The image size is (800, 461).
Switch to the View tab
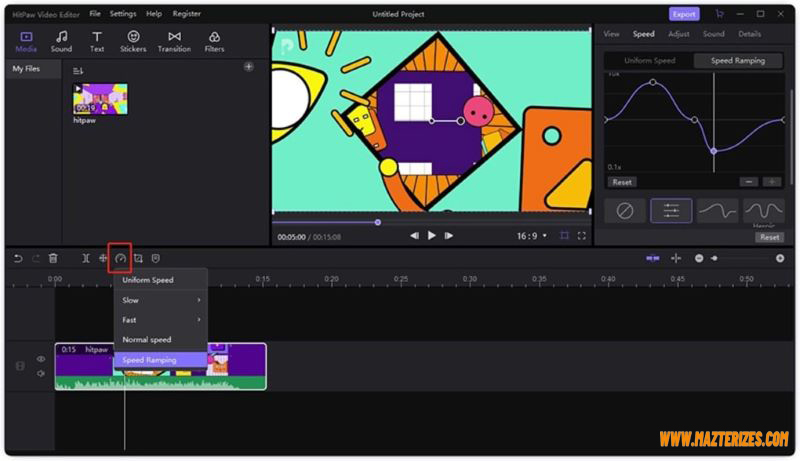(611, 34)
